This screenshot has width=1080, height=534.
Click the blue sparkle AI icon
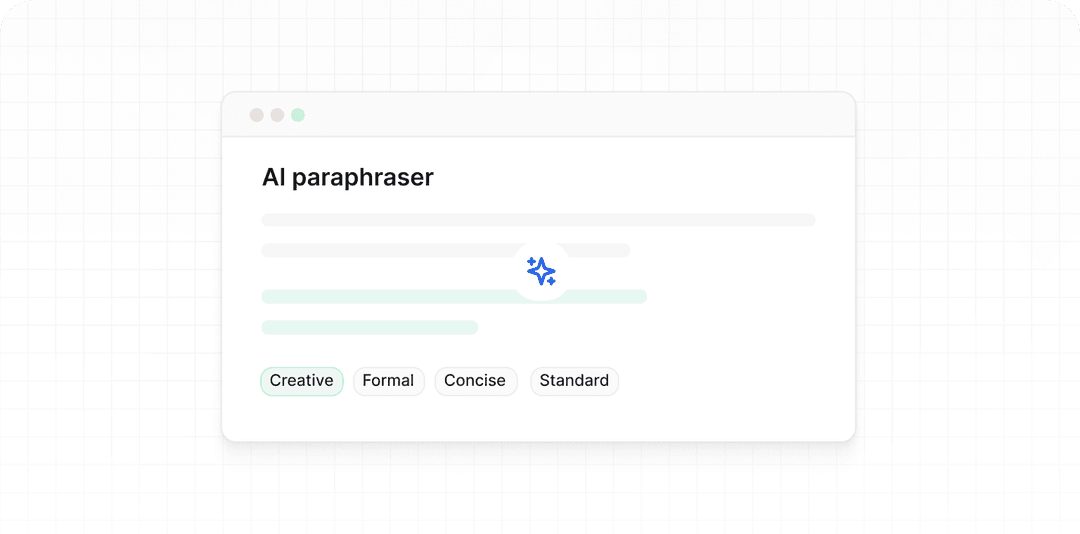[541, 271]
